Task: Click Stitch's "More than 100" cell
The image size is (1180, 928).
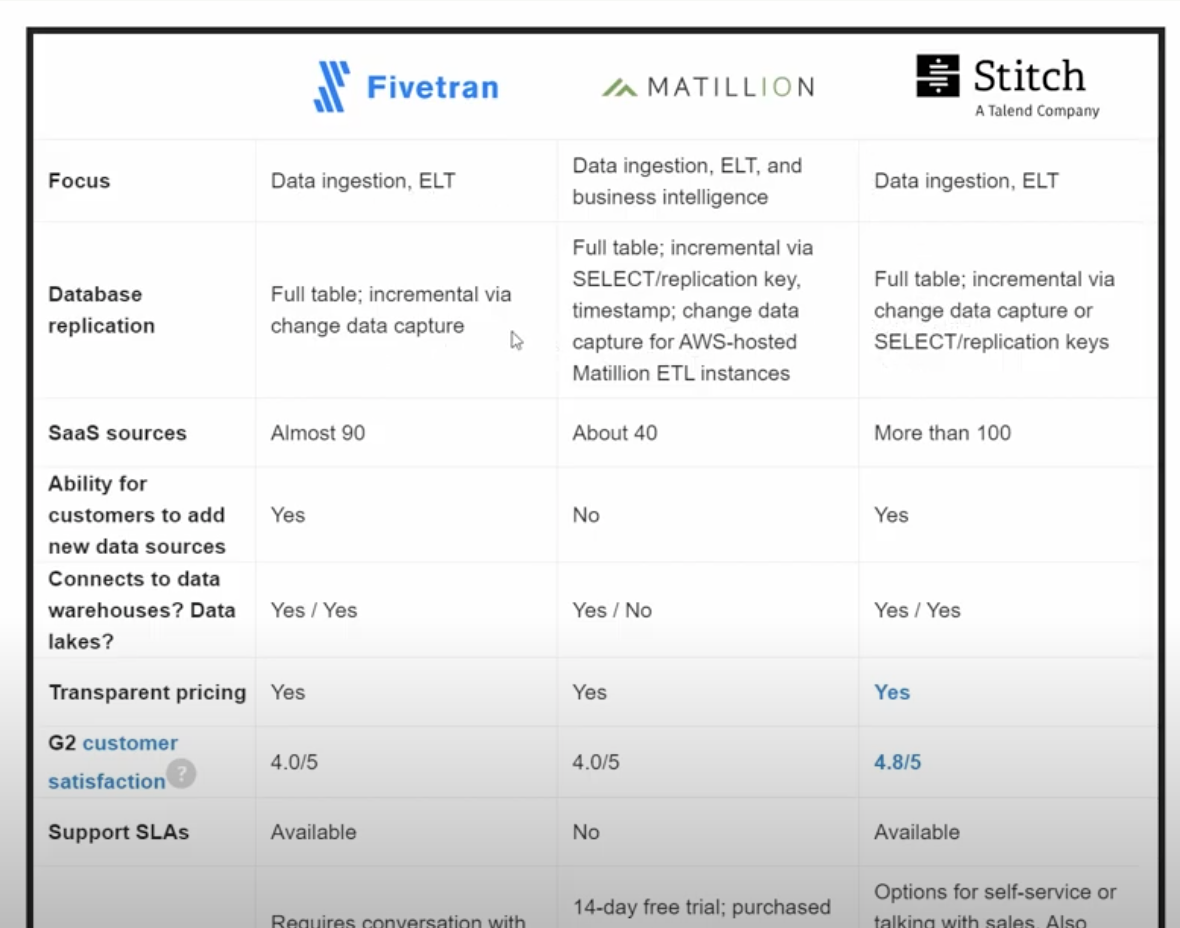Action: coord(942,433)
